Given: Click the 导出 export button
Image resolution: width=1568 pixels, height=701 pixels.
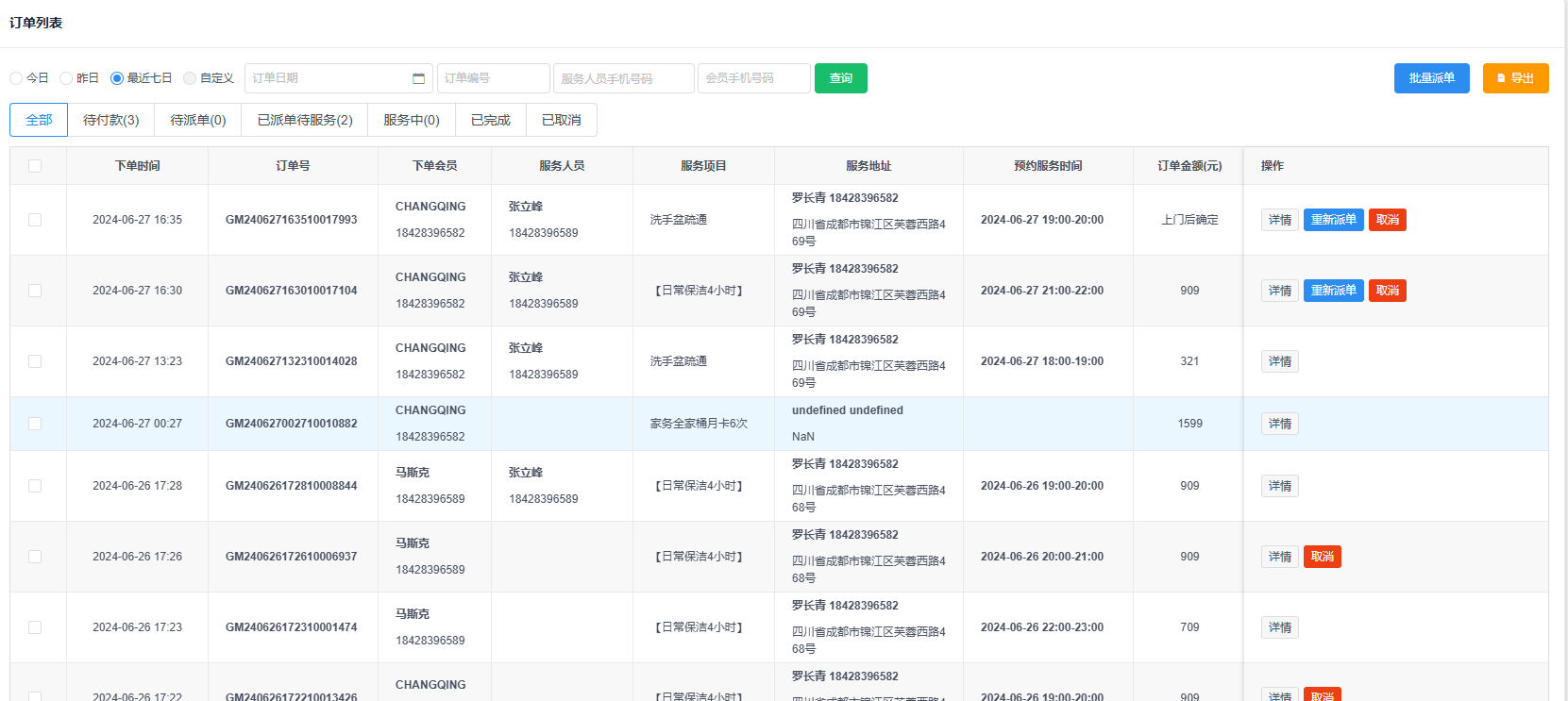Looking at the screenshot, I should coord(1515,78).
